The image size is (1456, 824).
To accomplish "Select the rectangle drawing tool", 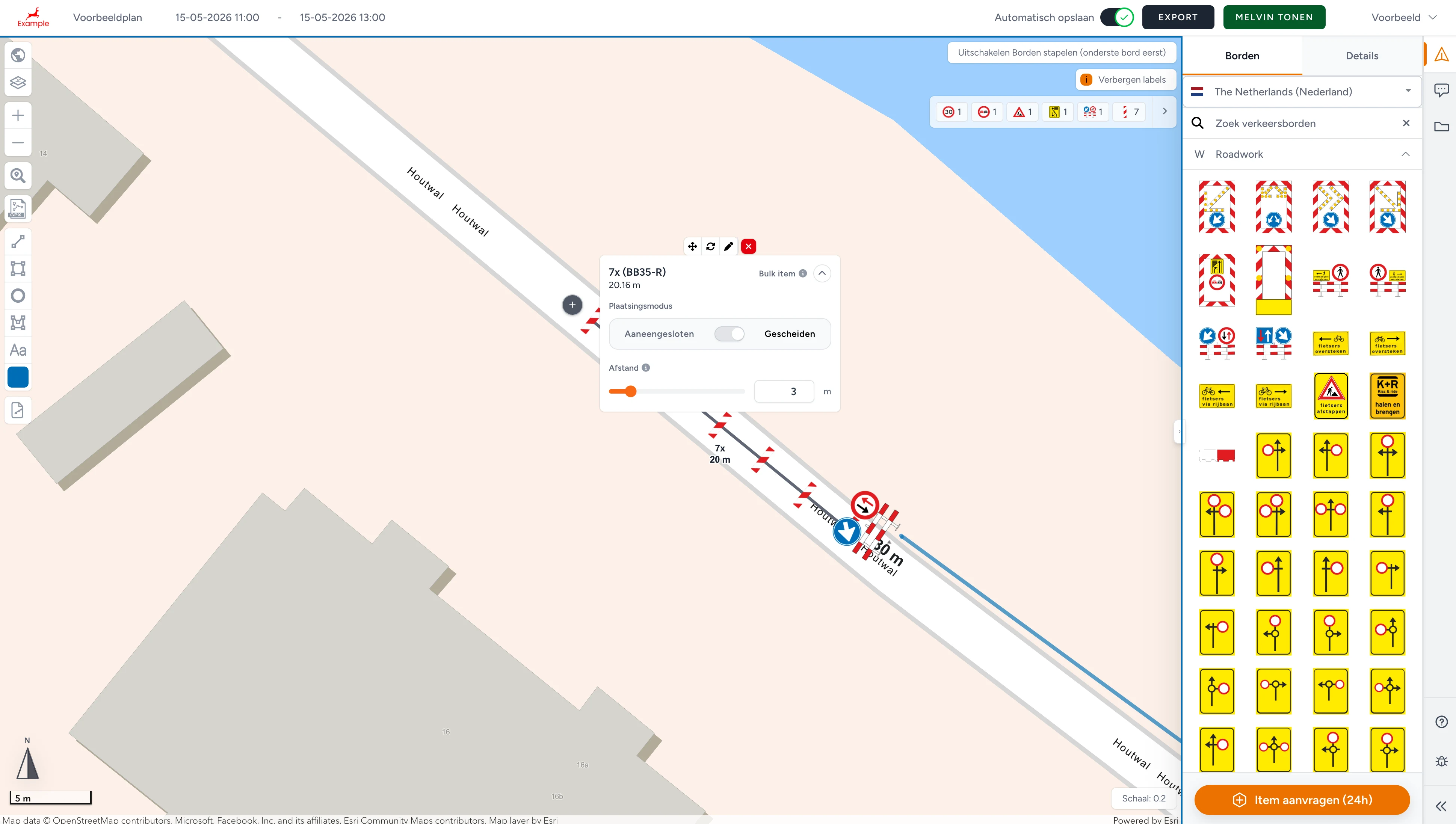I will click(x=18, y=268).
